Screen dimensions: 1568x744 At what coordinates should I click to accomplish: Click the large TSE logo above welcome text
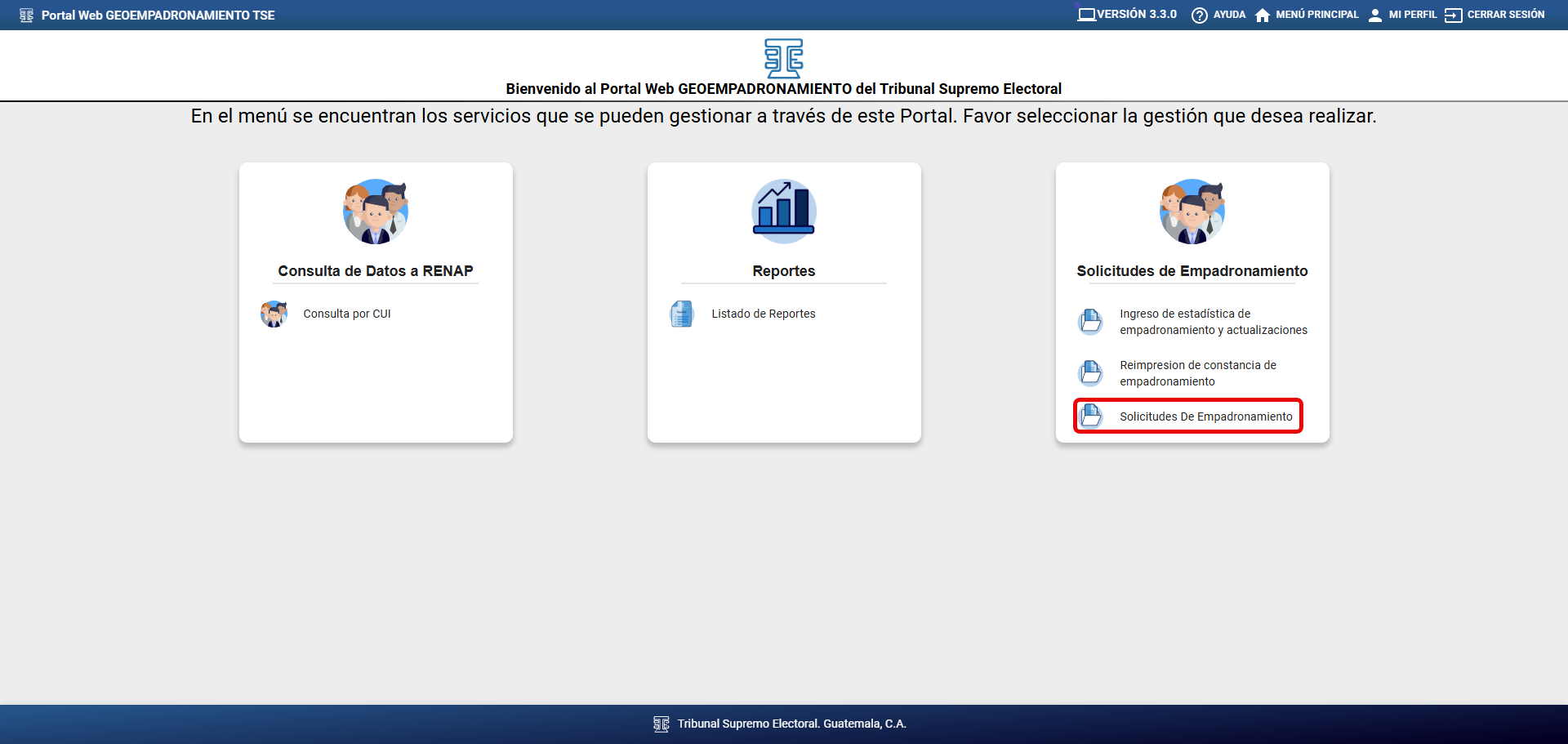[783, 58]
